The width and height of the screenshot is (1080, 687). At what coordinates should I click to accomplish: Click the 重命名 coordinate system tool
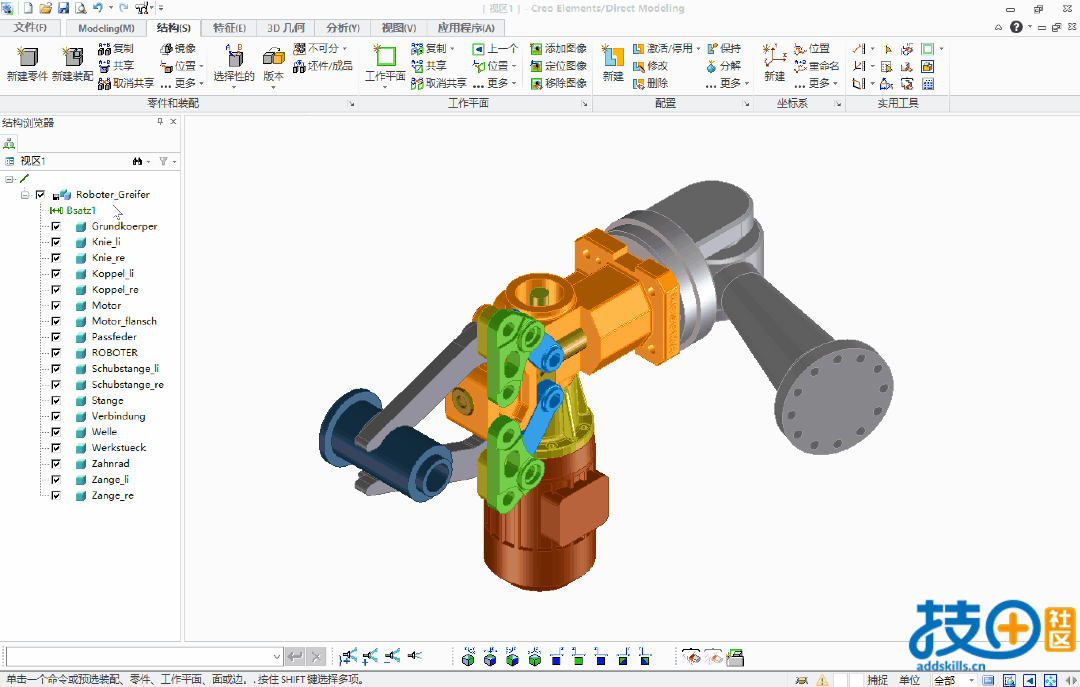click(x=816, y=66)
